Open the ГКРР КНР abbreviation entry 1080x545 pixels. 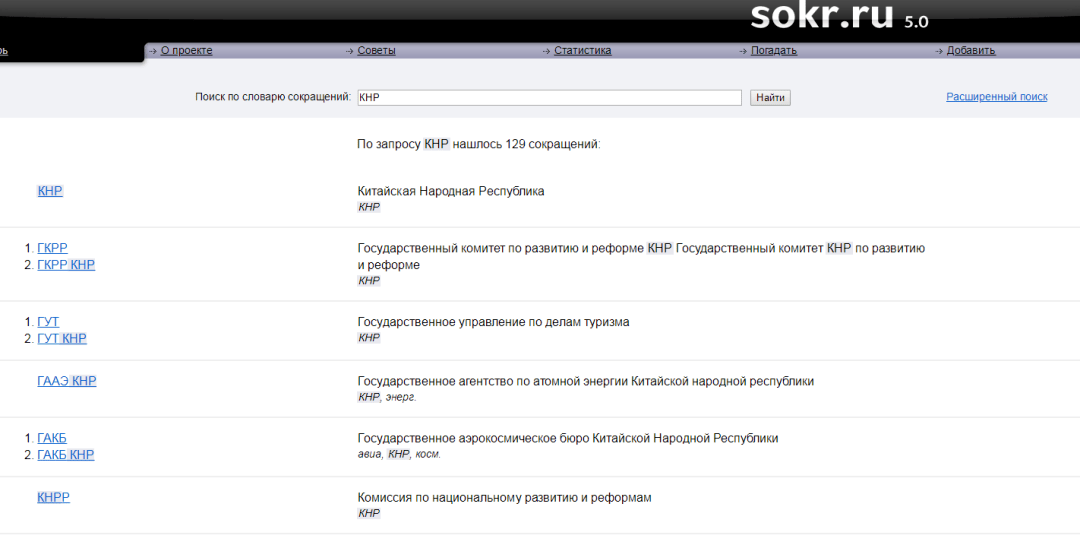click(x=66, y=265)
